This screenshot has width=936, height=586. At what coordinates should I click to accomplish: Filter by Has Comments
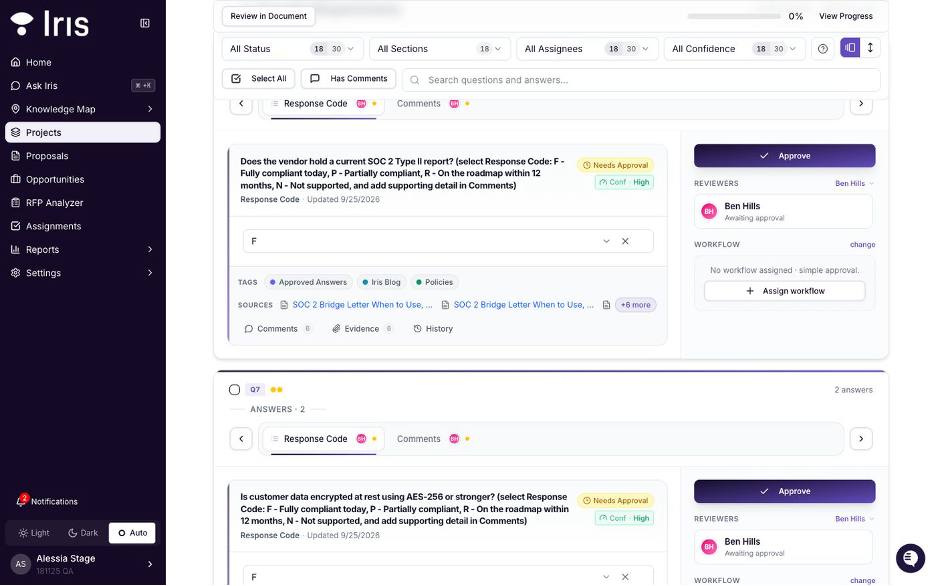click(x=349, y=79)
